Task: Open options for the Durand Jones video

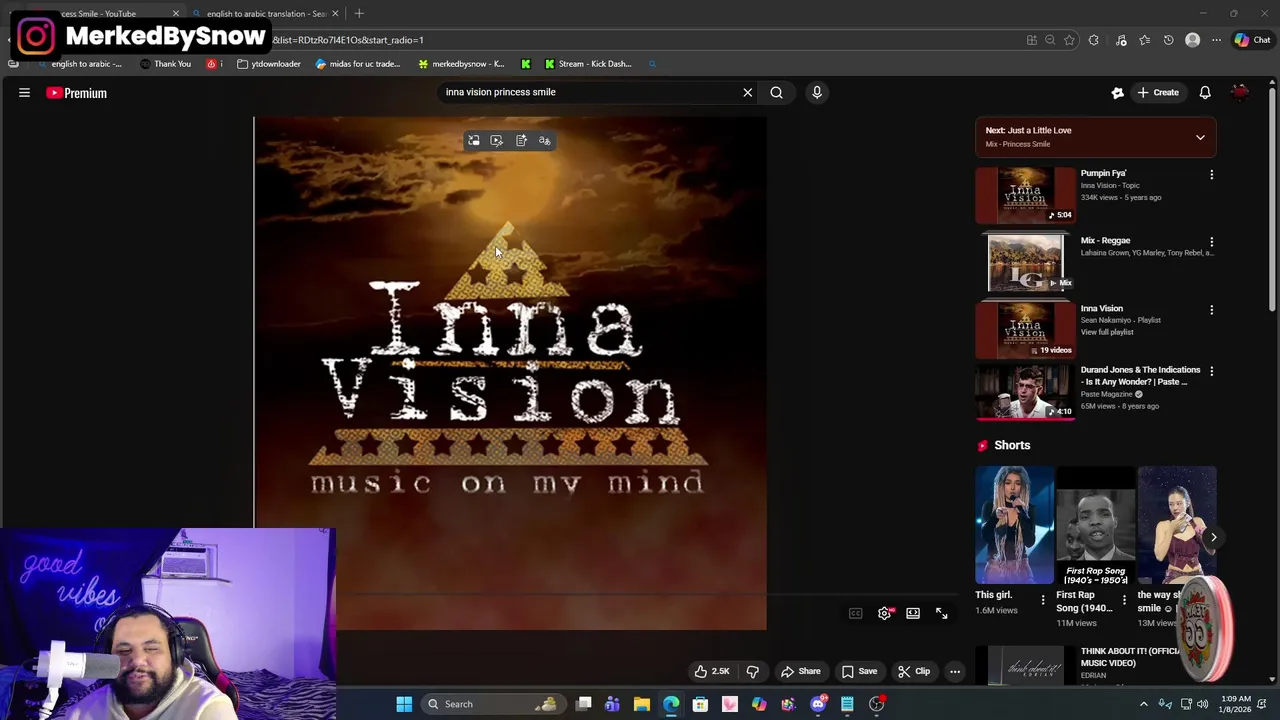Action: (1211, 371)
